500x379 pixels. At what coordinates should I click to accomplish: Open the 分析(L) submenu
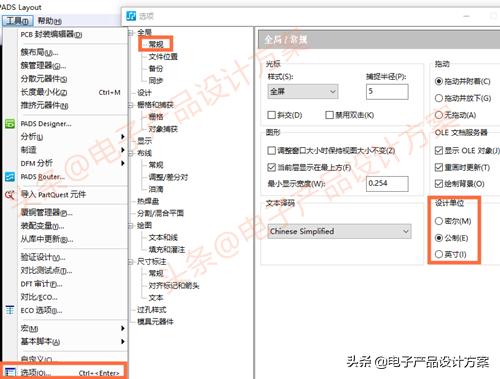pos(71,137)
